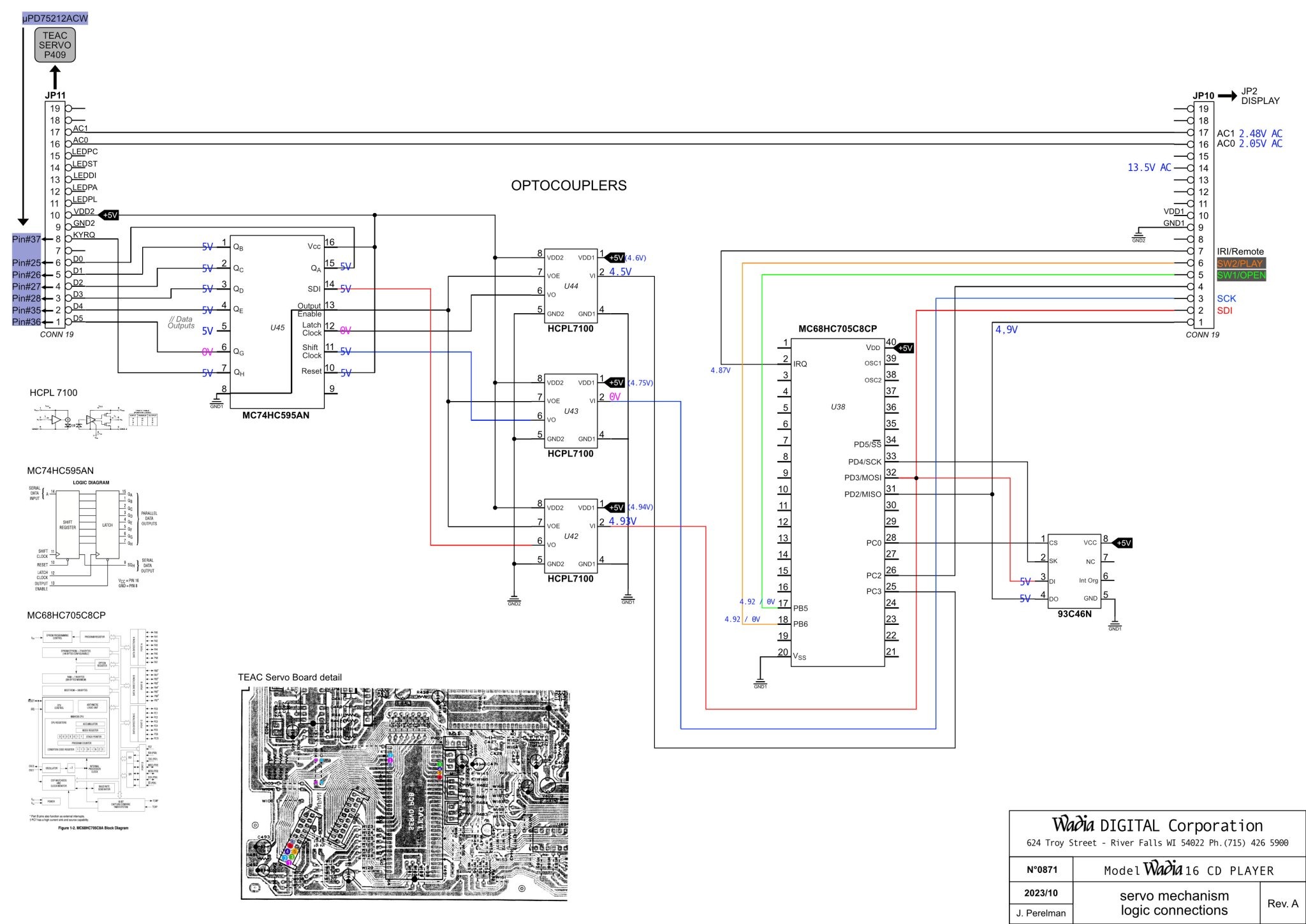Click the 2023/10 date cell
Screen dimensions: 1306x924
click(1042, 893)
